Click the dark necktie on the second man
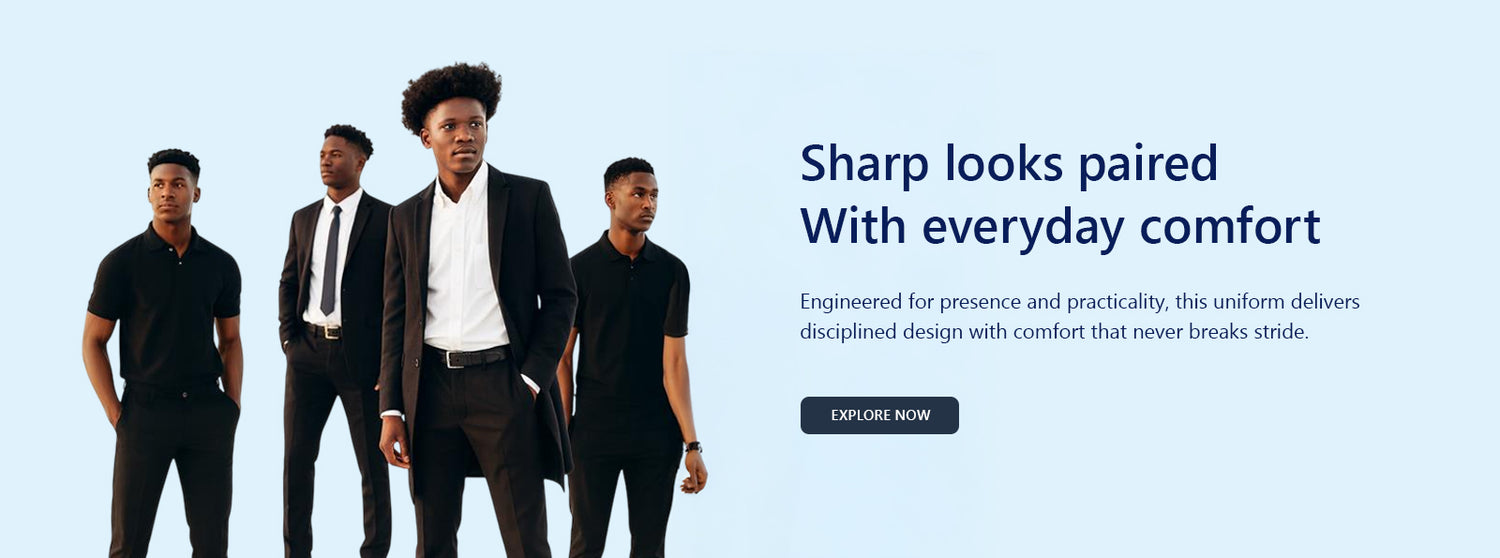The width and height of the screenshot is (1500, 558). [x=330, y=260]
